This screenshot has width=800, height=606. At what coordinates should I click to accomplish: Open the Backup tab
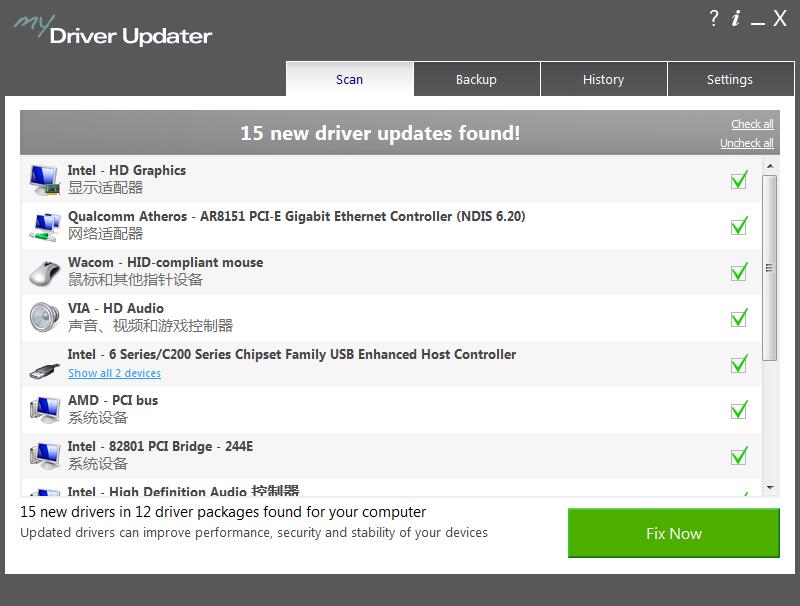(x=477, y=79)
